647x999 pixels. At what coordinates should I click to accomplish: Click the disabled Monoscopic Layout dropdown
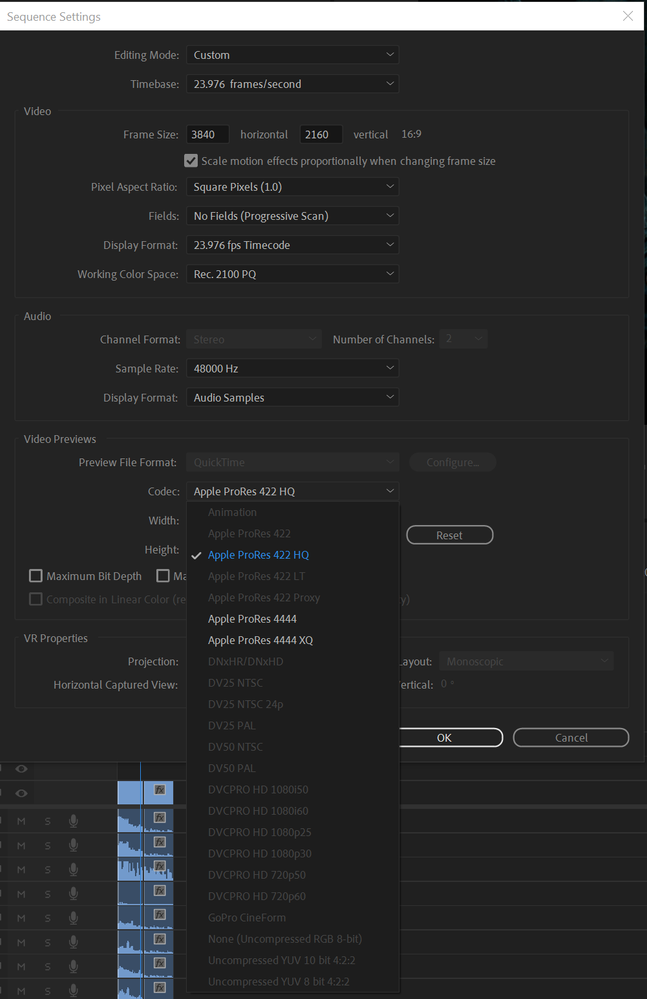point(527,661)
